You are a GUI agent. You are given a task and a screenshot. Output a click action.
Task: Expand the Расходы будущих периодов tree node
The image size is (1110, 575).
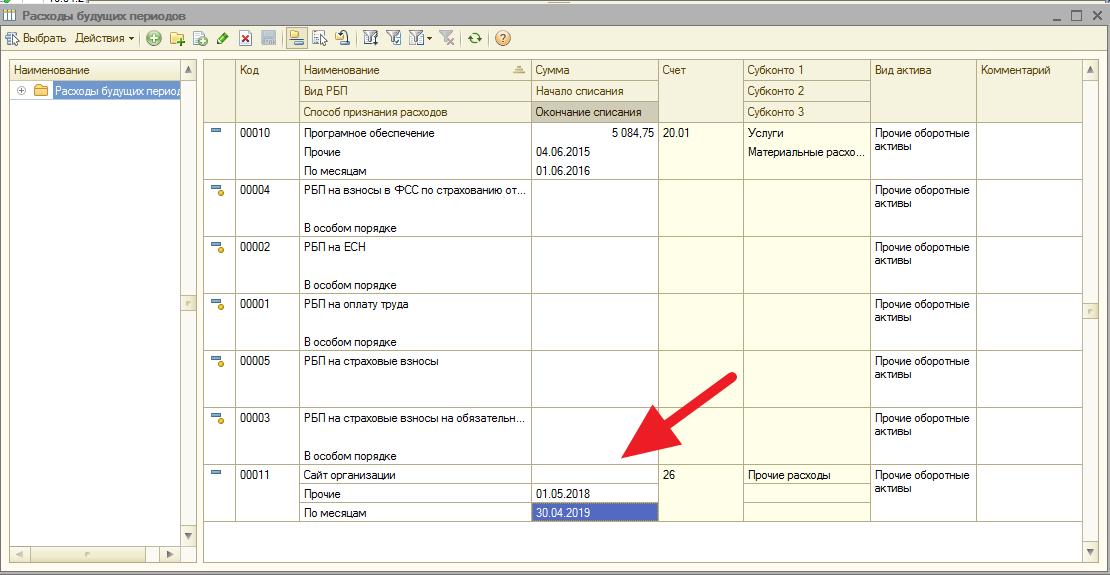(x=21, y=91)
